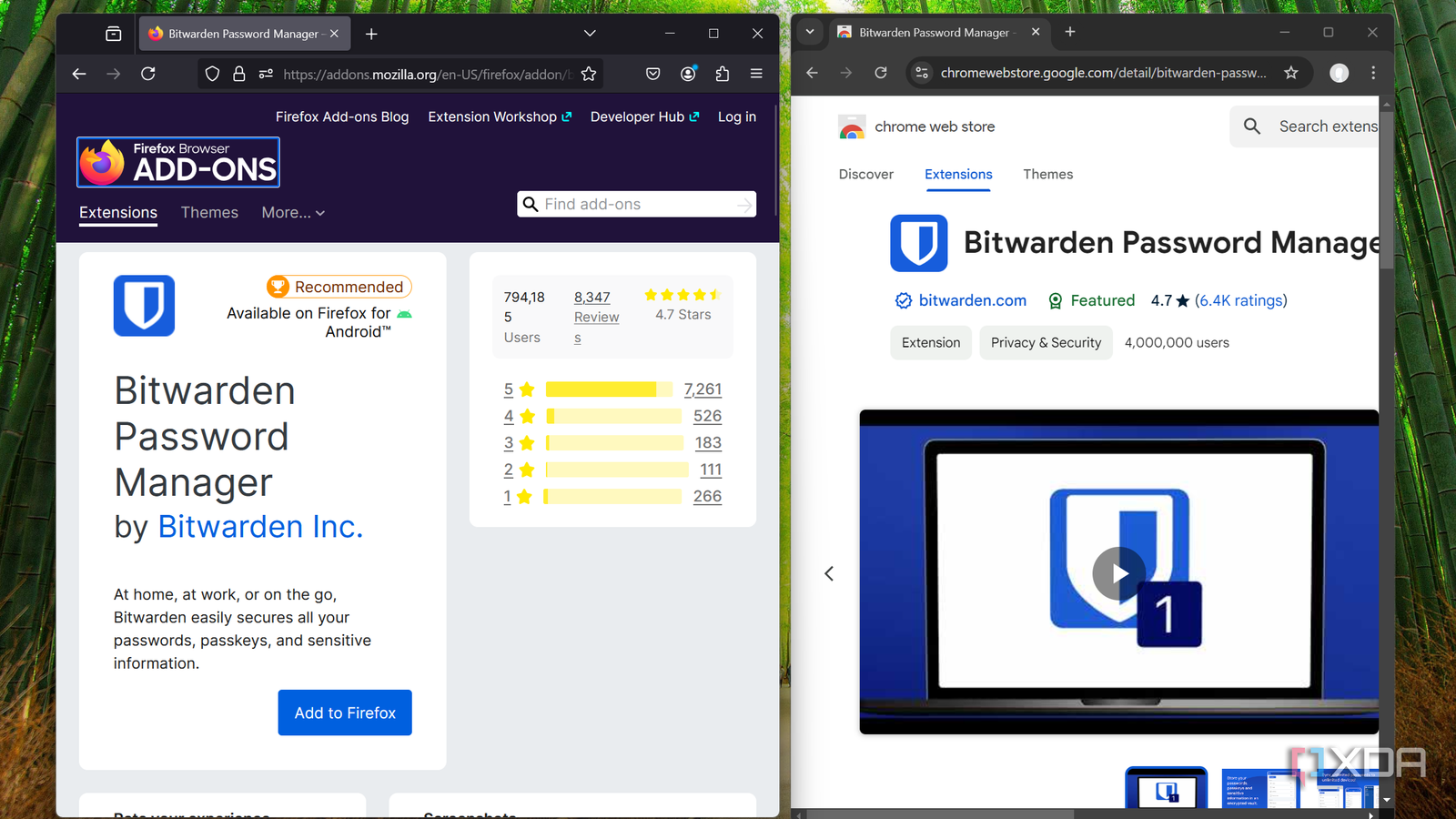Switch to Discover in Chrome Web Store

(866, 175)
